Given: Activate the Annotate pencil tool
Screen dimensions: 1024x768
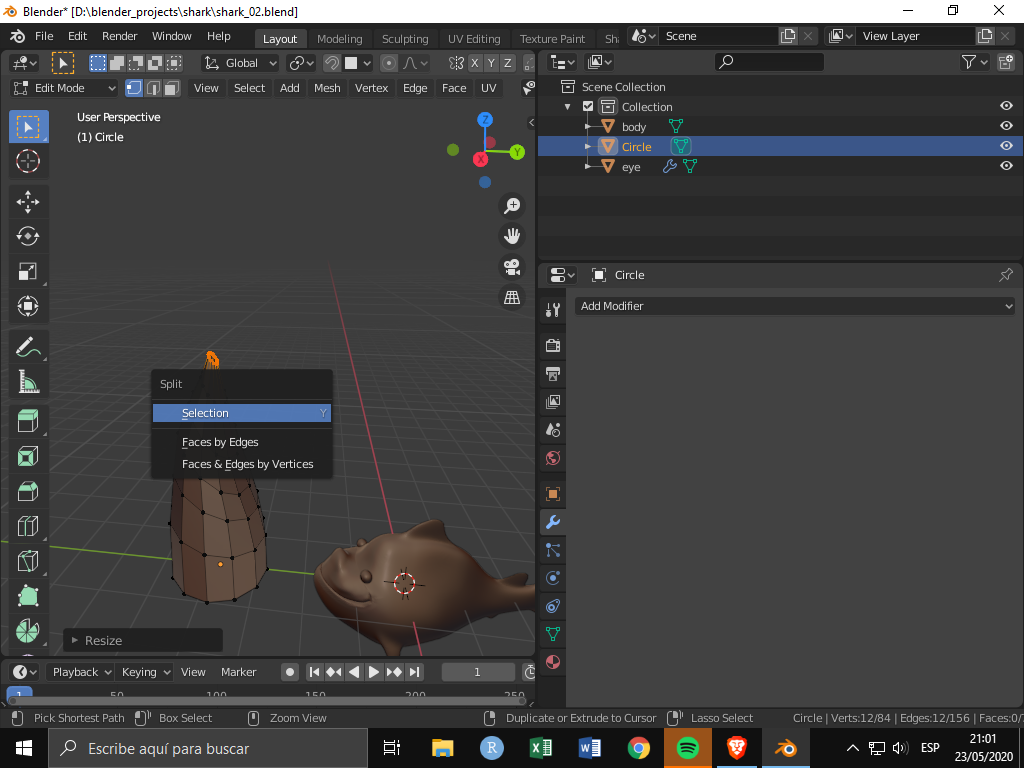Looking at the screenshot, I should click(28, 347).
